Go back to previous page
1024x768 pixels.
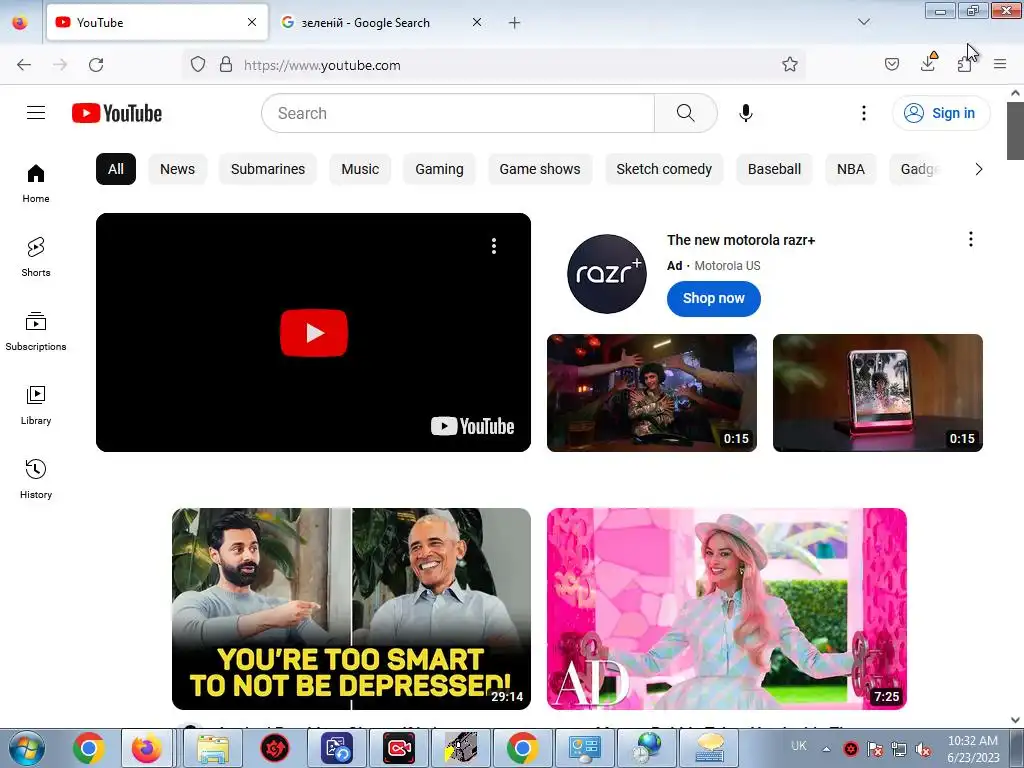(24, 65)
